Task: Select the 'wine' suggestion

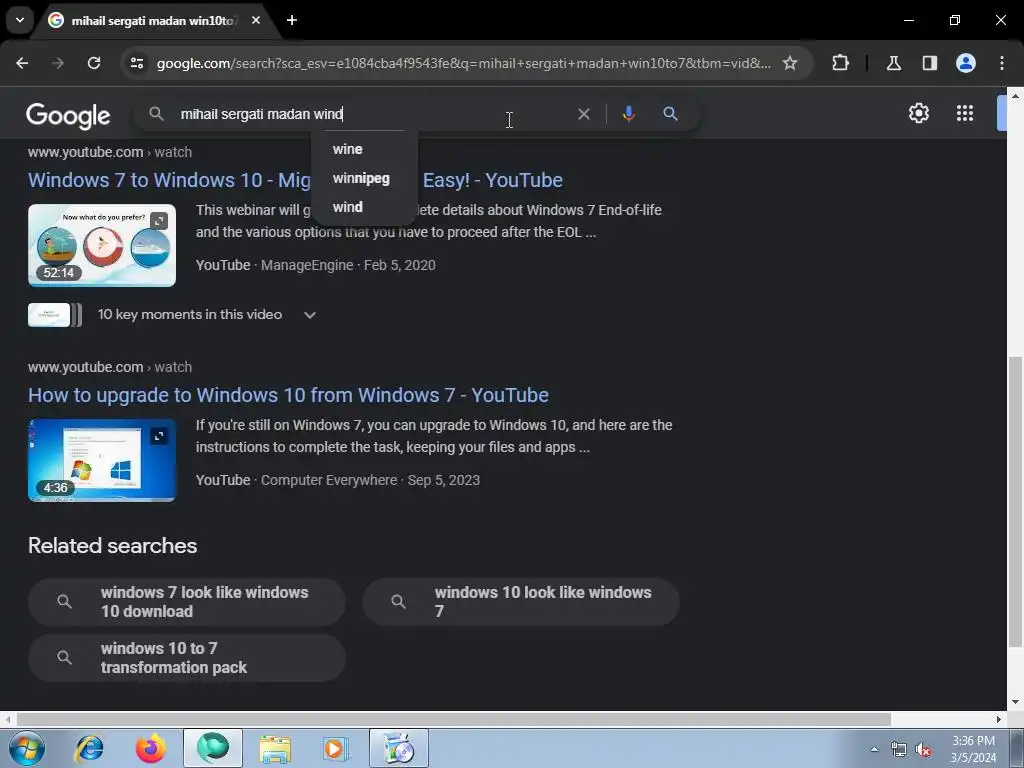Action: pyautogui.click(x=347, y=149)
